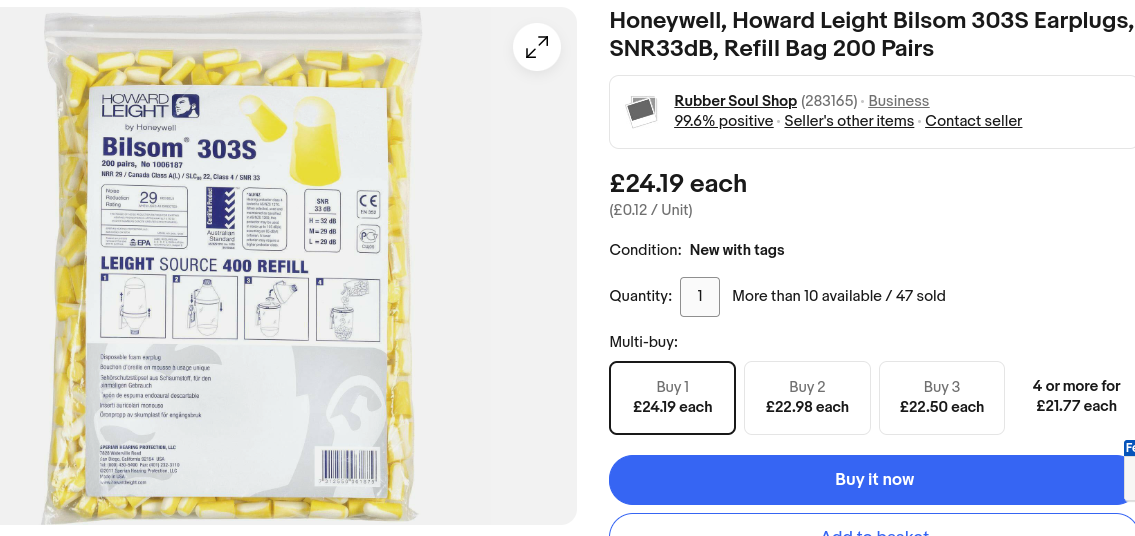
Task: Choose Buy 3 at £22.50 each
Action: 941,397
